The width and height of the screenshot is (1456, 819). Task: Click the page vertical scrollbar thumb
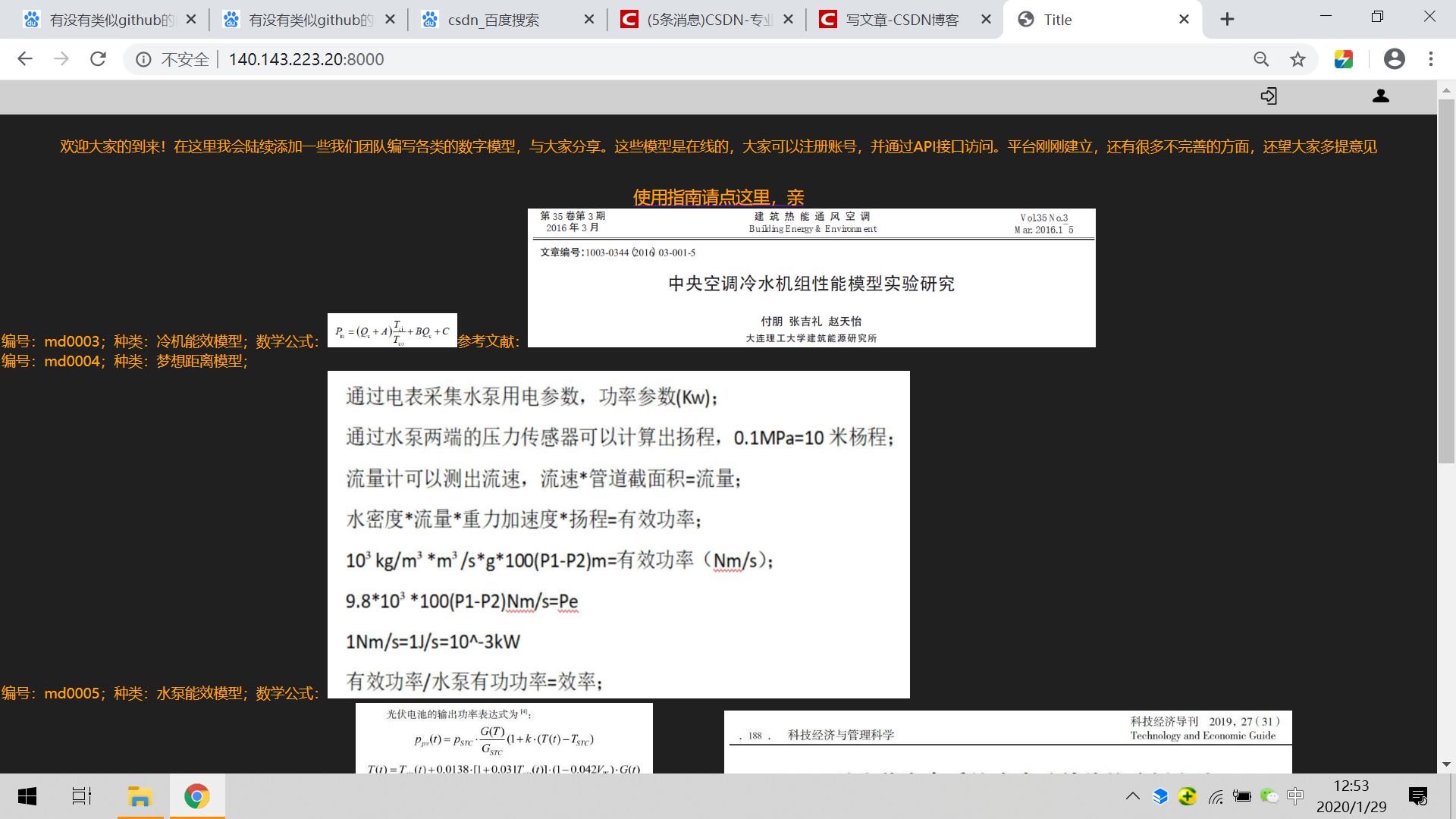[1446, 281]
